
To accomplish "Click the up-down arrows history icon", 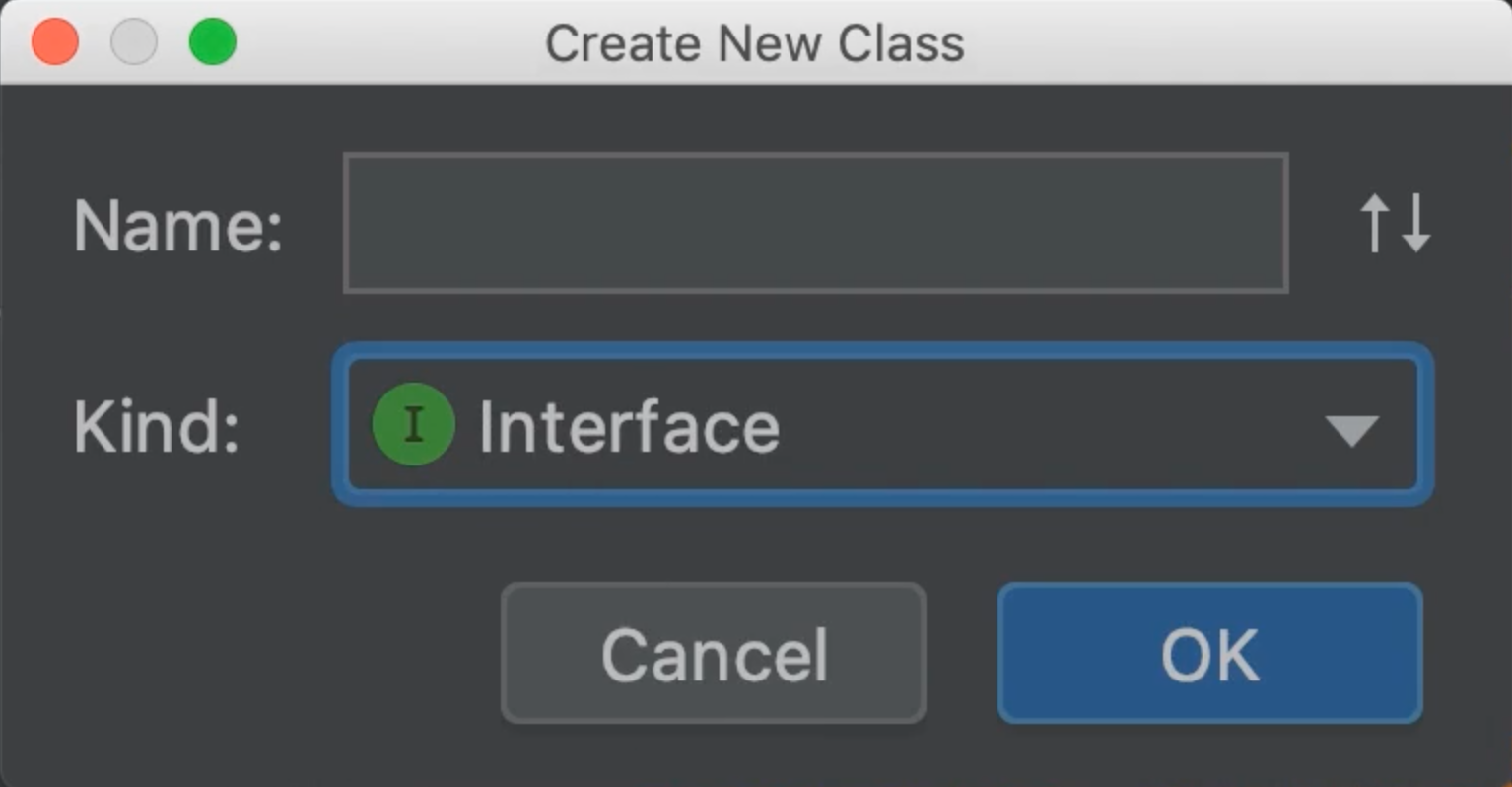I will [x=1395, y=223].
